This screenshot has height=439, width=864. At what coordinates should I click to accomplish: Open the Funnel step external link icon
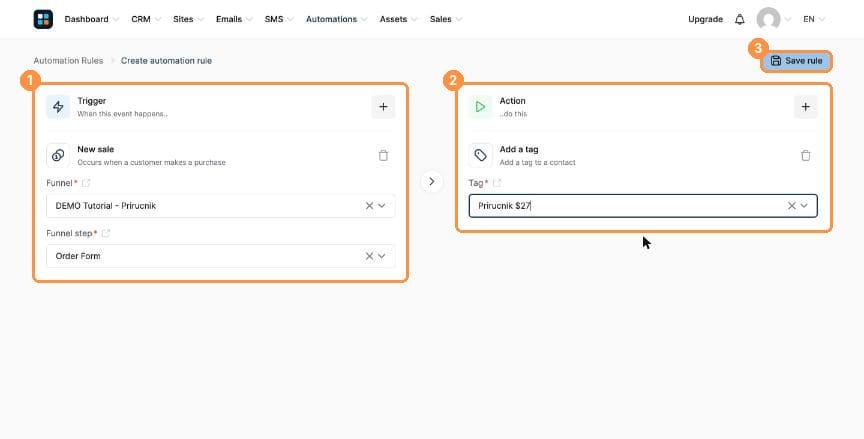coord(106,234)
